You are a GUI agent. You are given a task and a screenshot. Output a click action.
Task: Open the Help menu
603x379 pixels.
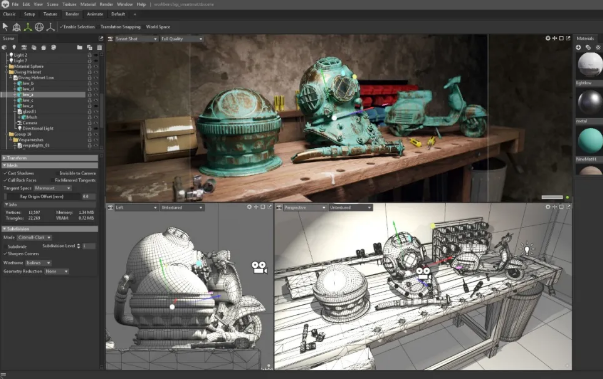(x=142, y=5)
